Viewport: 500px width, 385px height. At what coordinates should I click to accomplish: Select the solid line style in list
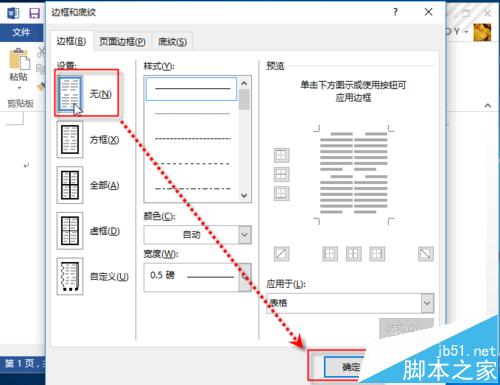pyautogui.click(x=191, y=89)
